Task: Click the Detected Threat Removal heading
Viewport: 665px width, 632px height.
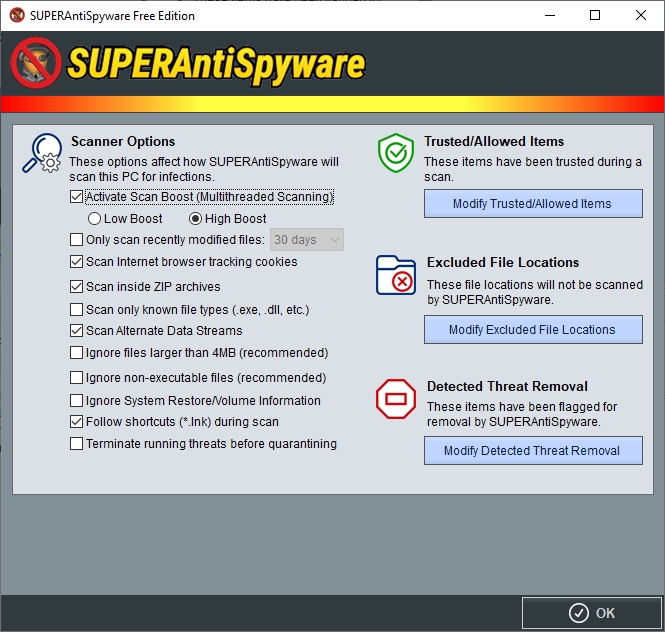Action: 507,386
